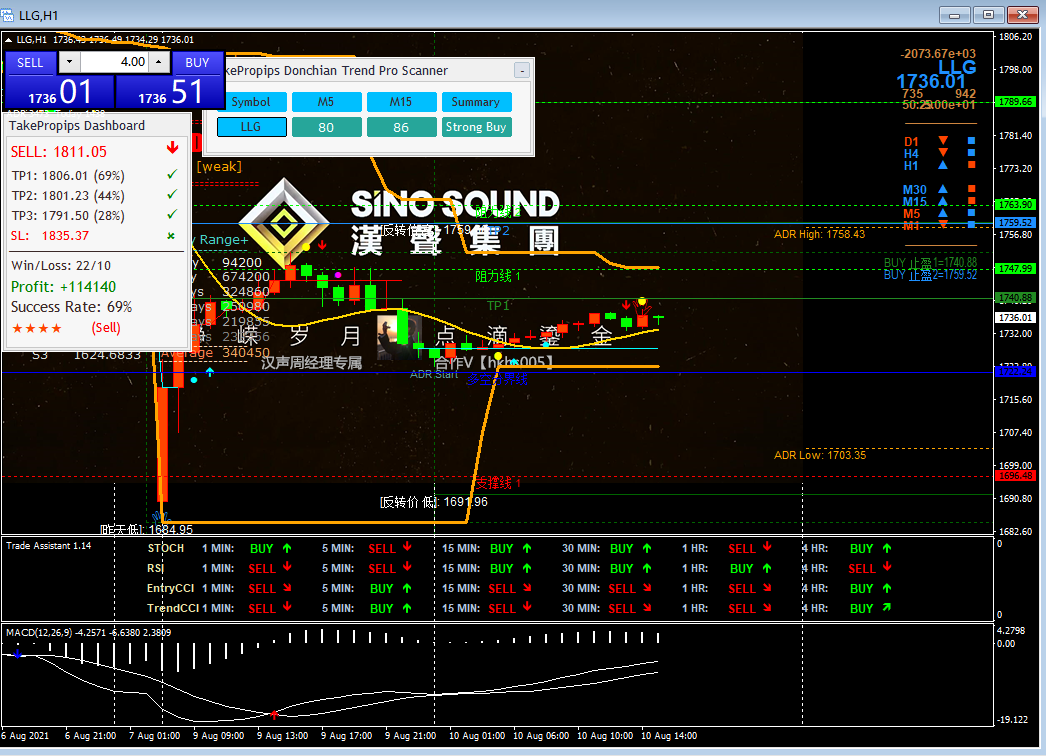Click the M5 blue up-triangle trend indicator
Screen dimensions: 1046x756
tap(943, 213)
